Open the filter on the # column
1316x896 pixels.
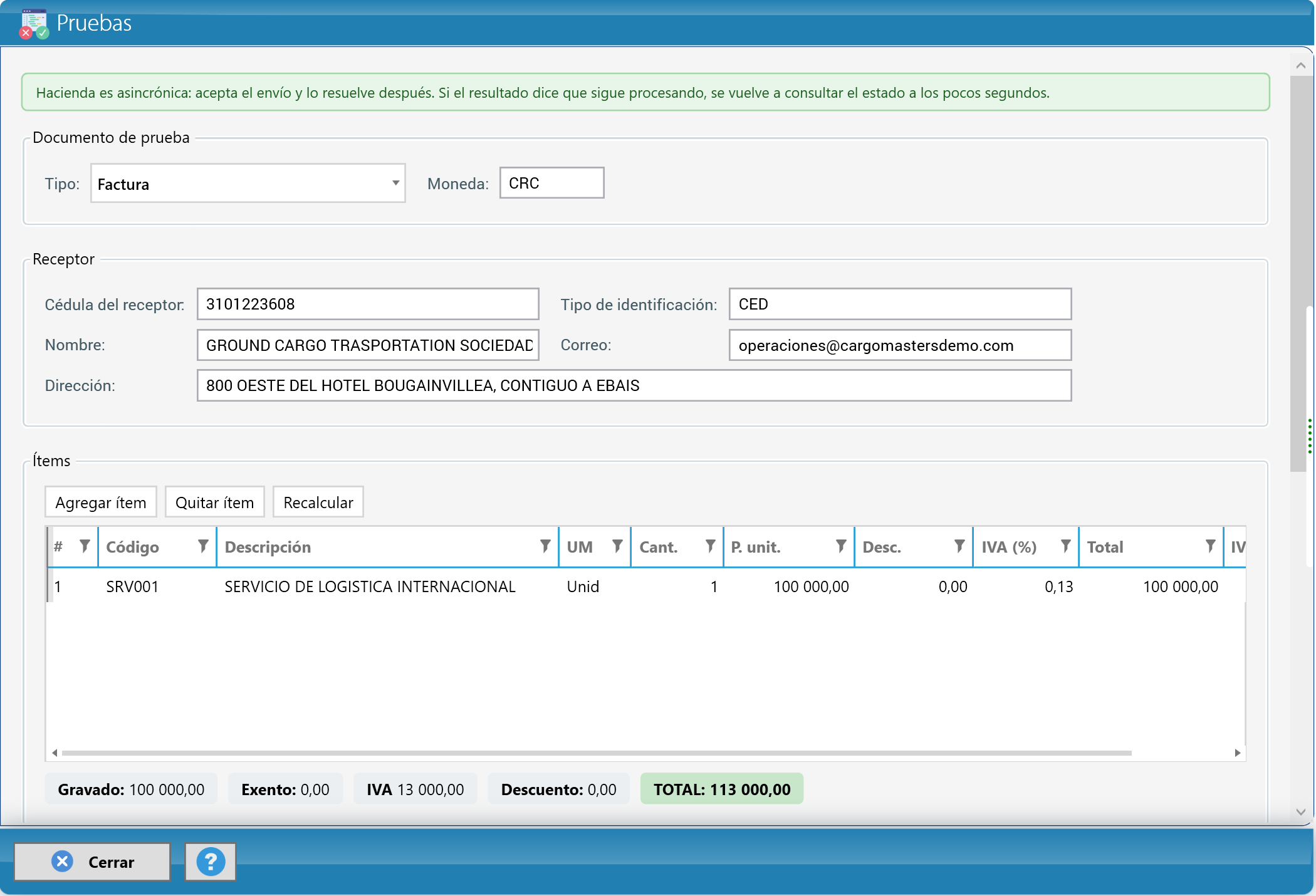(85, 546)
